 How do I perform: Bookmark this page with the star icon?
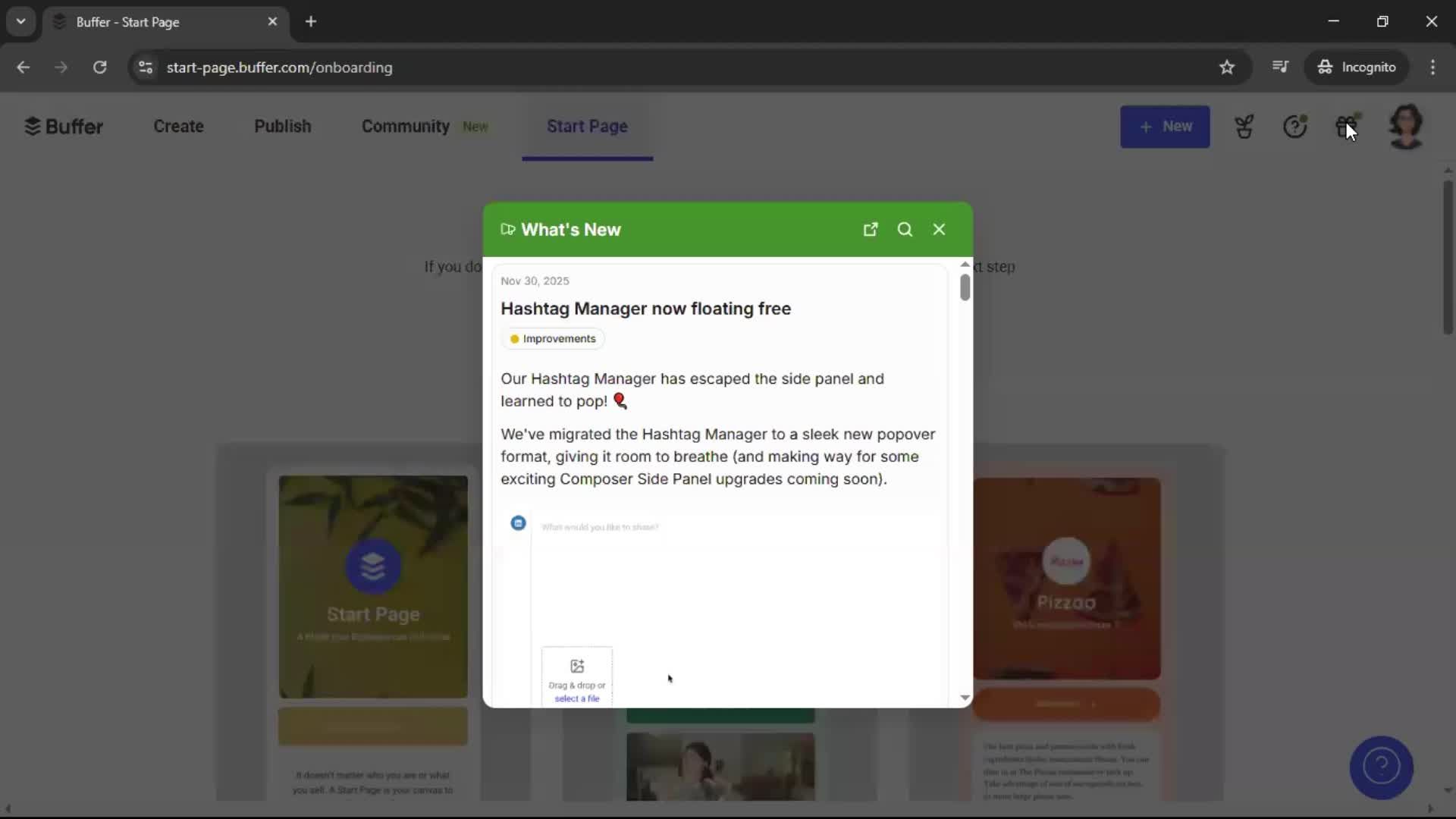tap(1226, 67)
